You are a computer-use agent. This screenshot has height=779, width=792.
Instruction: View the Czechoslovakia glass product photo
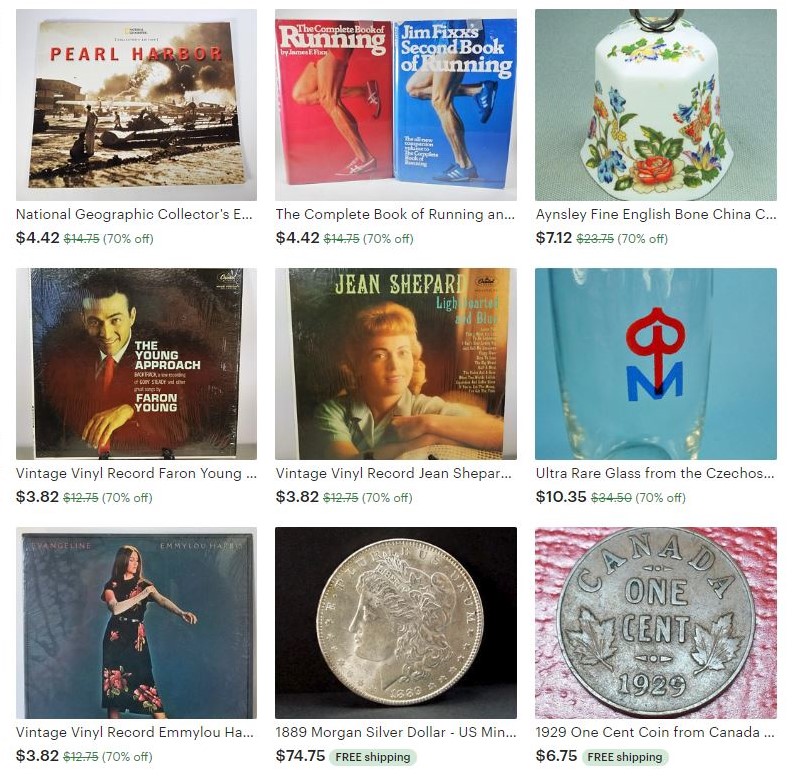(x=656, y=364)
